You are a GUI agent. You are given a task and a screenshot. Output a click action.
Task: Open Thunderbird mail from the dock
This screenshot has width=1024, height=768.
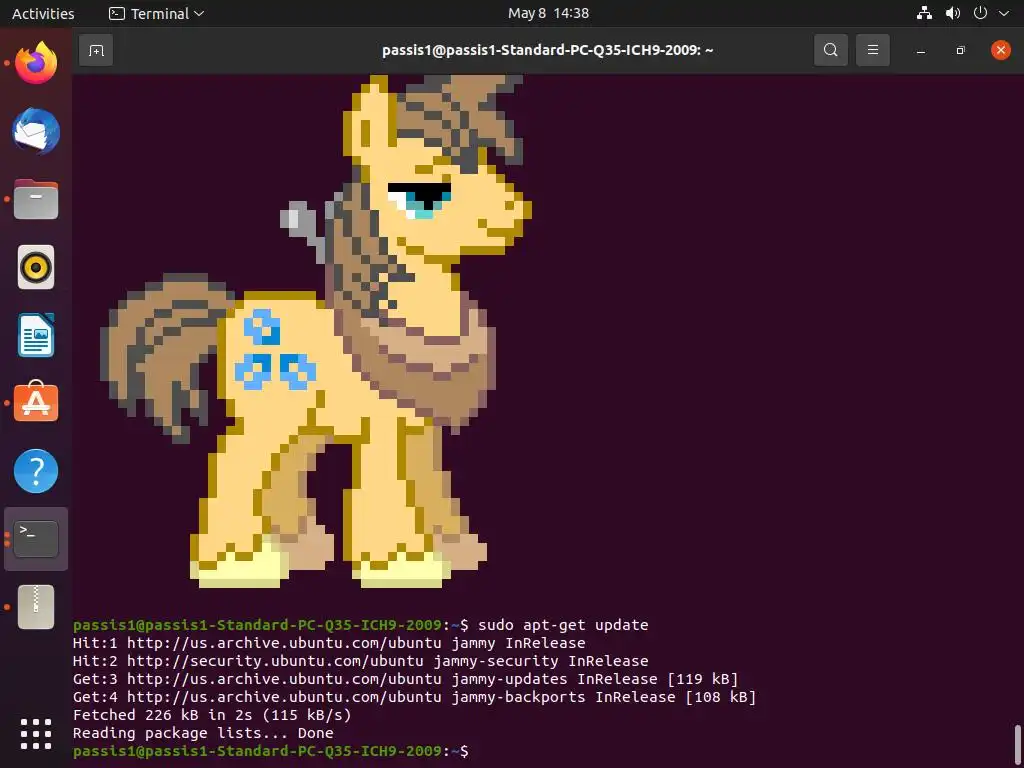36,131
